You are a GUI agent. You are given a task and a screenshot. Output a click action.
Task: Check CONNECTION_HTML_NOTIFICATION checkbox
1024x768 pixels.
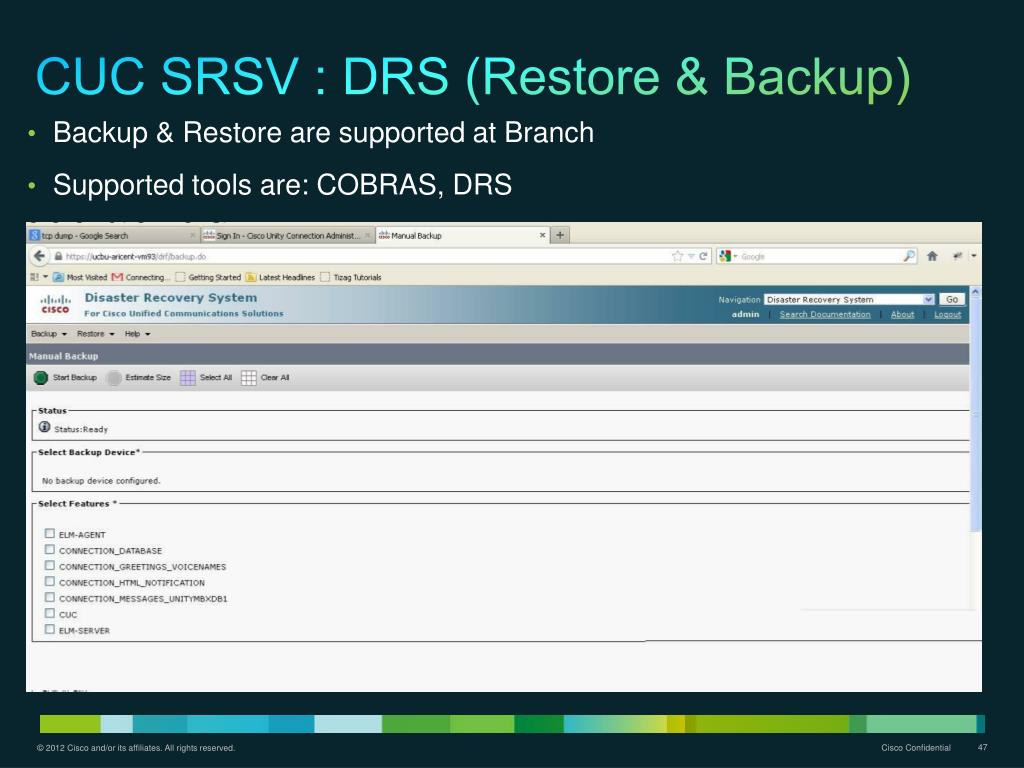click(x=50, y=581)
